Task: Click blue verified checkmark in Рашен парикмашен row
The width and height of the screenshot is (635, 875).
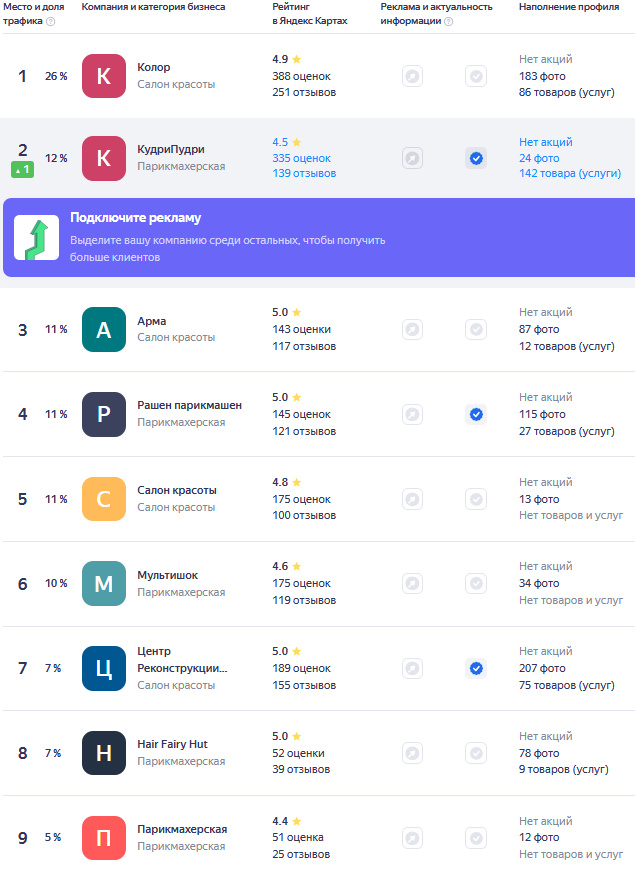Action: tap(476, 414)
